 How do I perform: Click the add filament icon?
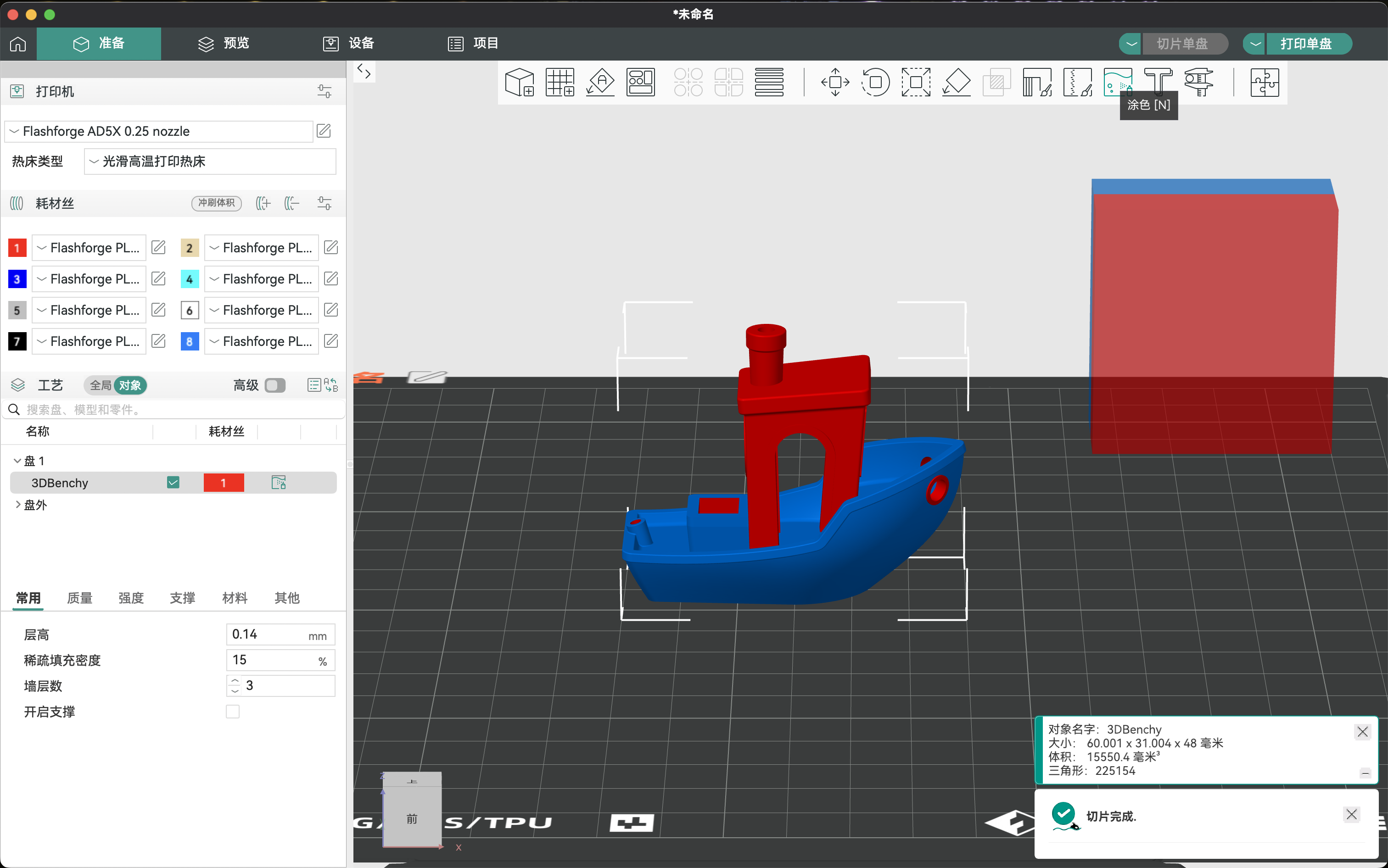pos(263,203)
